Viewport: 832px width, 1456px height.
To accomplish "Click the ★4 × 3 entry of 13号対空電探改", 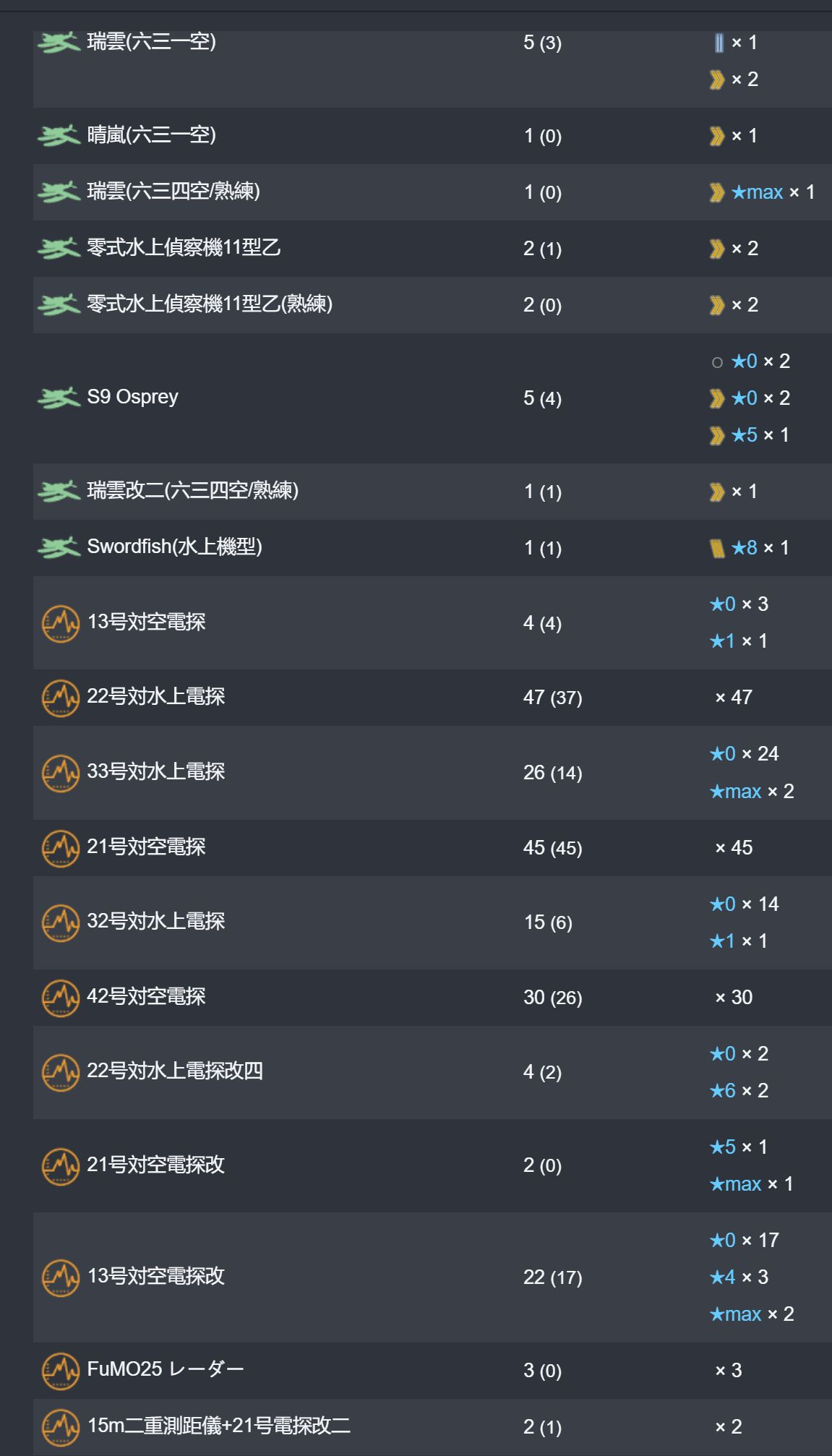I will [739, 1277].
